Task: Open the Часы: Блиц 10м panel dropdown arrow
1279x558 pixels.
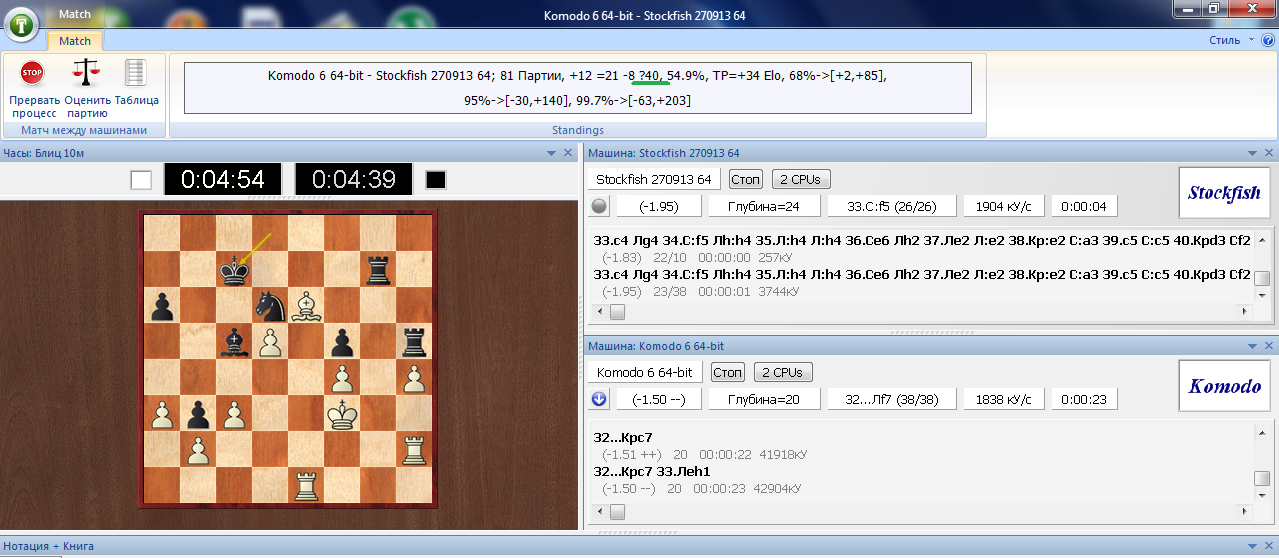Action: click(x=551, y=153)
